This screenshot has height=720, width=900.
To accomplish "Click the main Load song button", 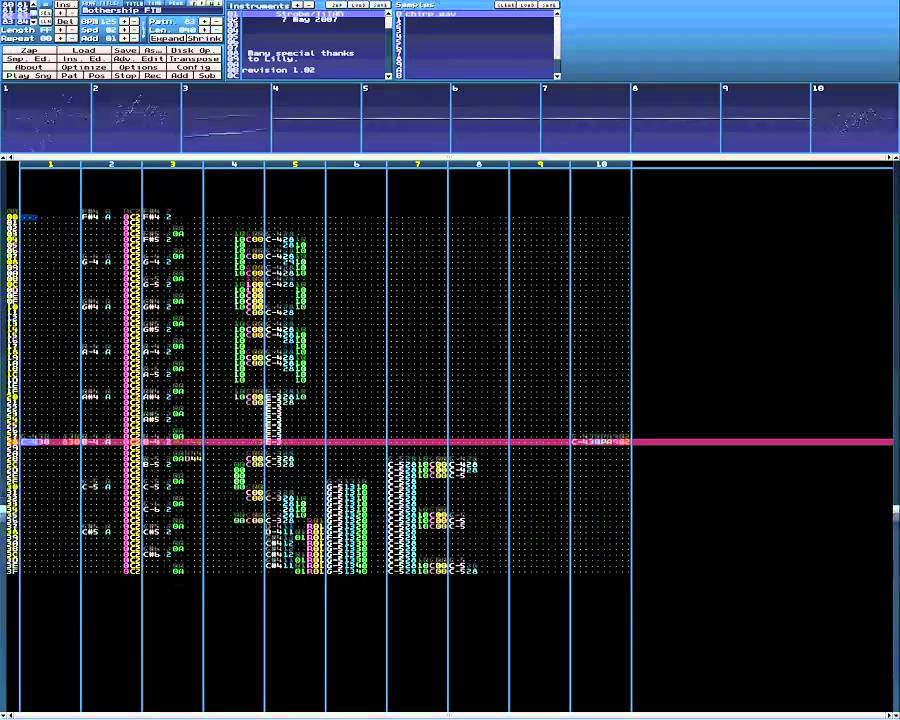I will tap(84, 51).
